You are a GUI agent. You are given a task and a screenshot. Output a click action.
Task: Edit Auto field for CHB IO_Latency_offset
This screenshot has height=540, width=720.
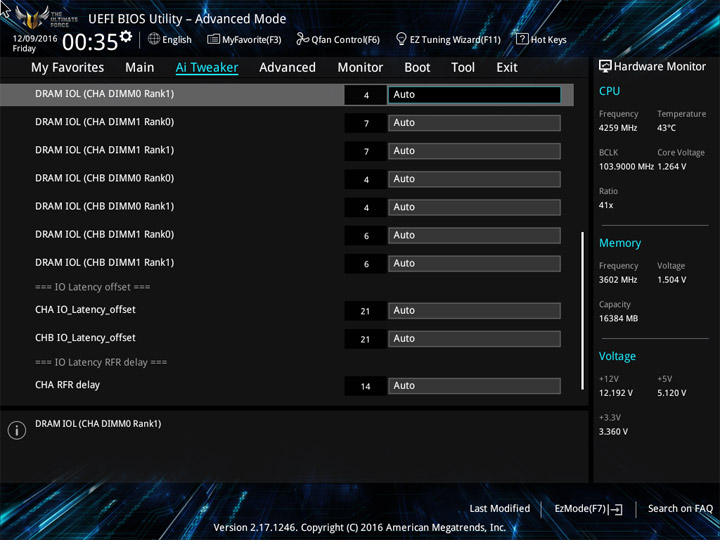(x=474, y=339)
